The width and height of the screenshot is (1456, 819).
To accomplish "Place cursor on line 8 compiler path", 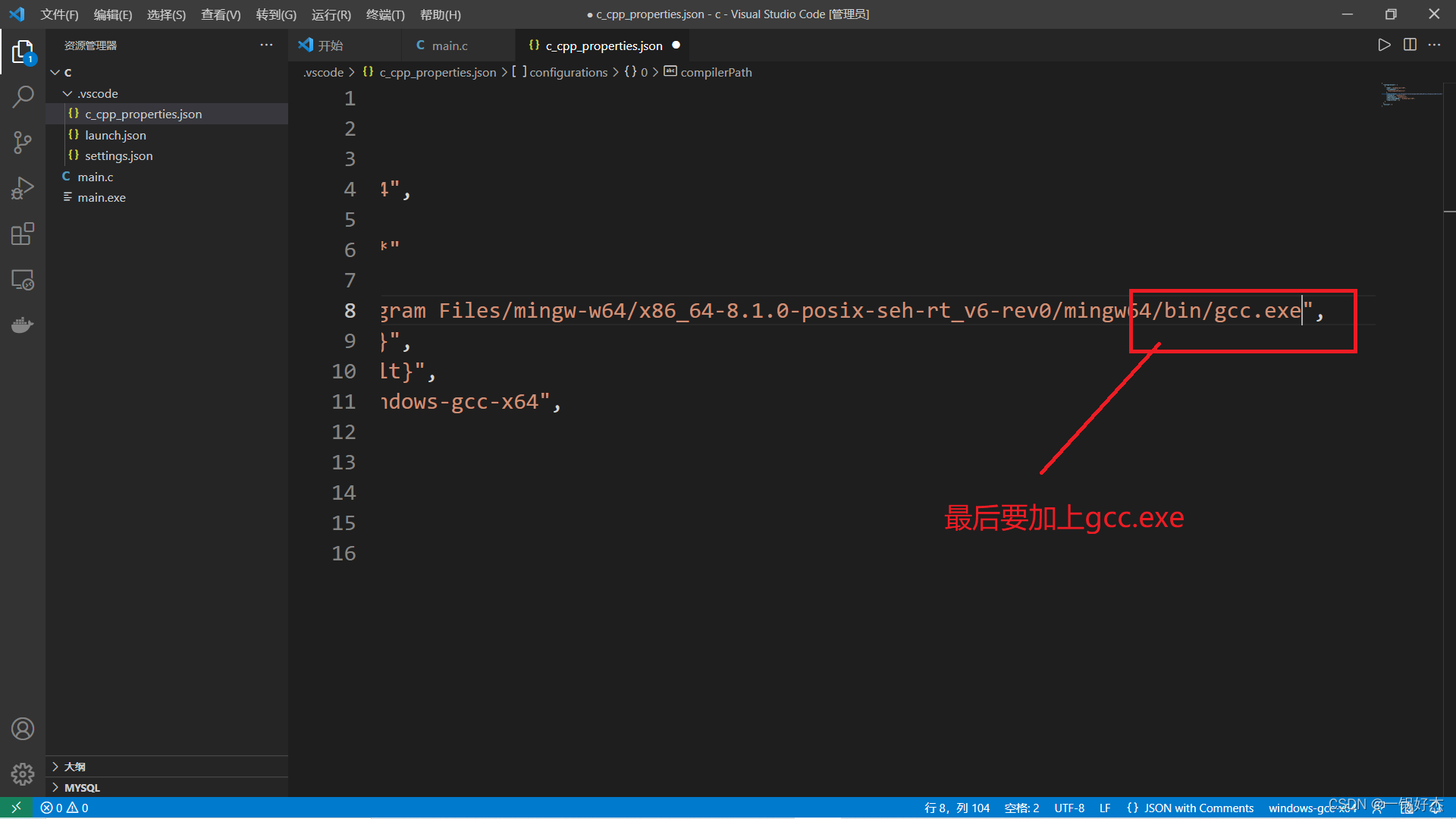I will click(854, 310).
